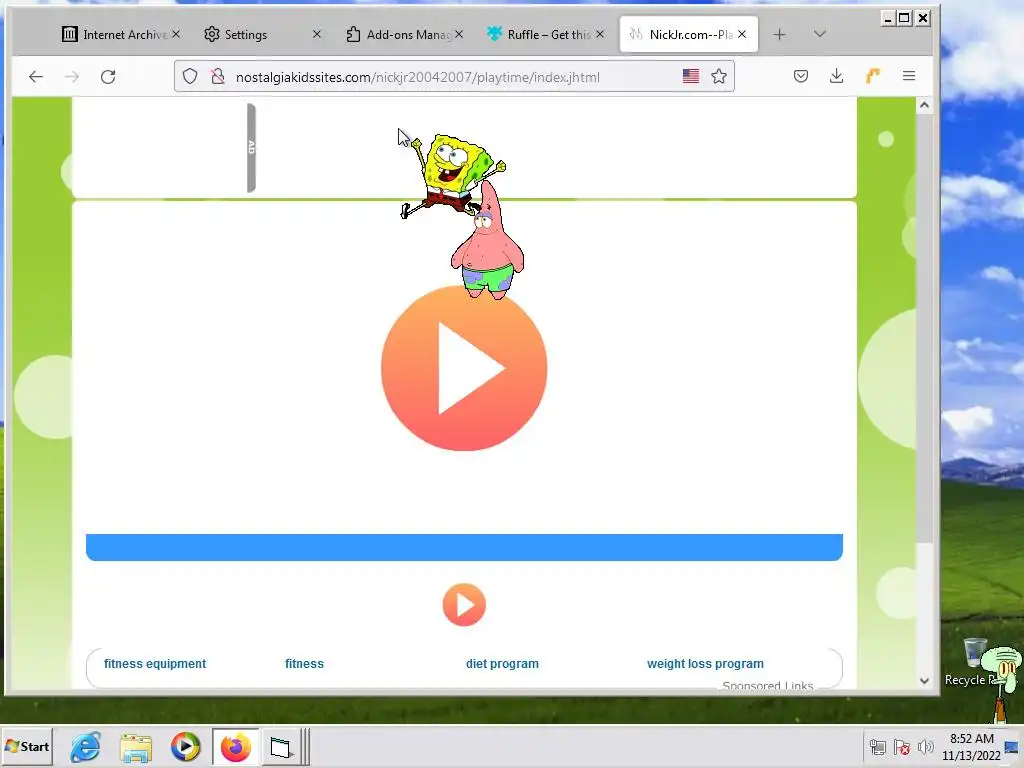Click the US flag icon in address bar
The image size is (1024, 768).
coord(691,76)
